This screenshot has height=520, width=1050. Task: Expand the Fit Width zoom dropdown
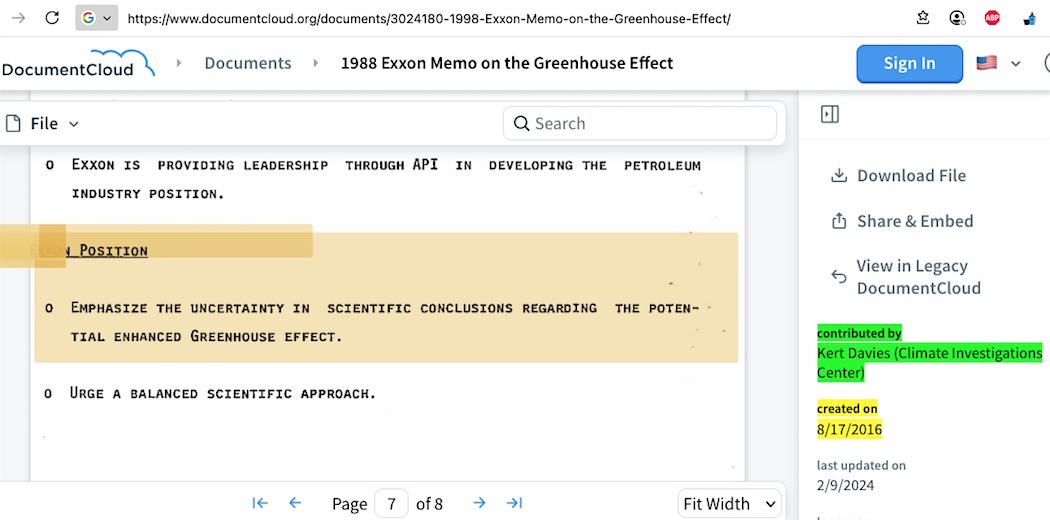(729, 504)
